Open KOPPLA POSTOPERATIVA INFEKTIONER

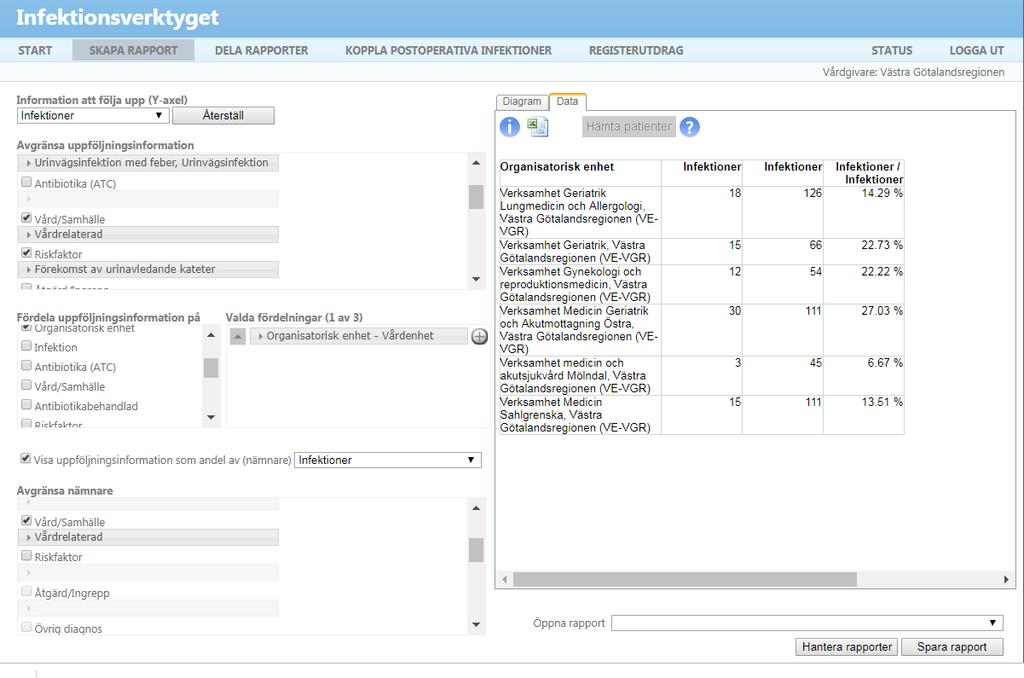pyautogui.click(x=448, y=50)
